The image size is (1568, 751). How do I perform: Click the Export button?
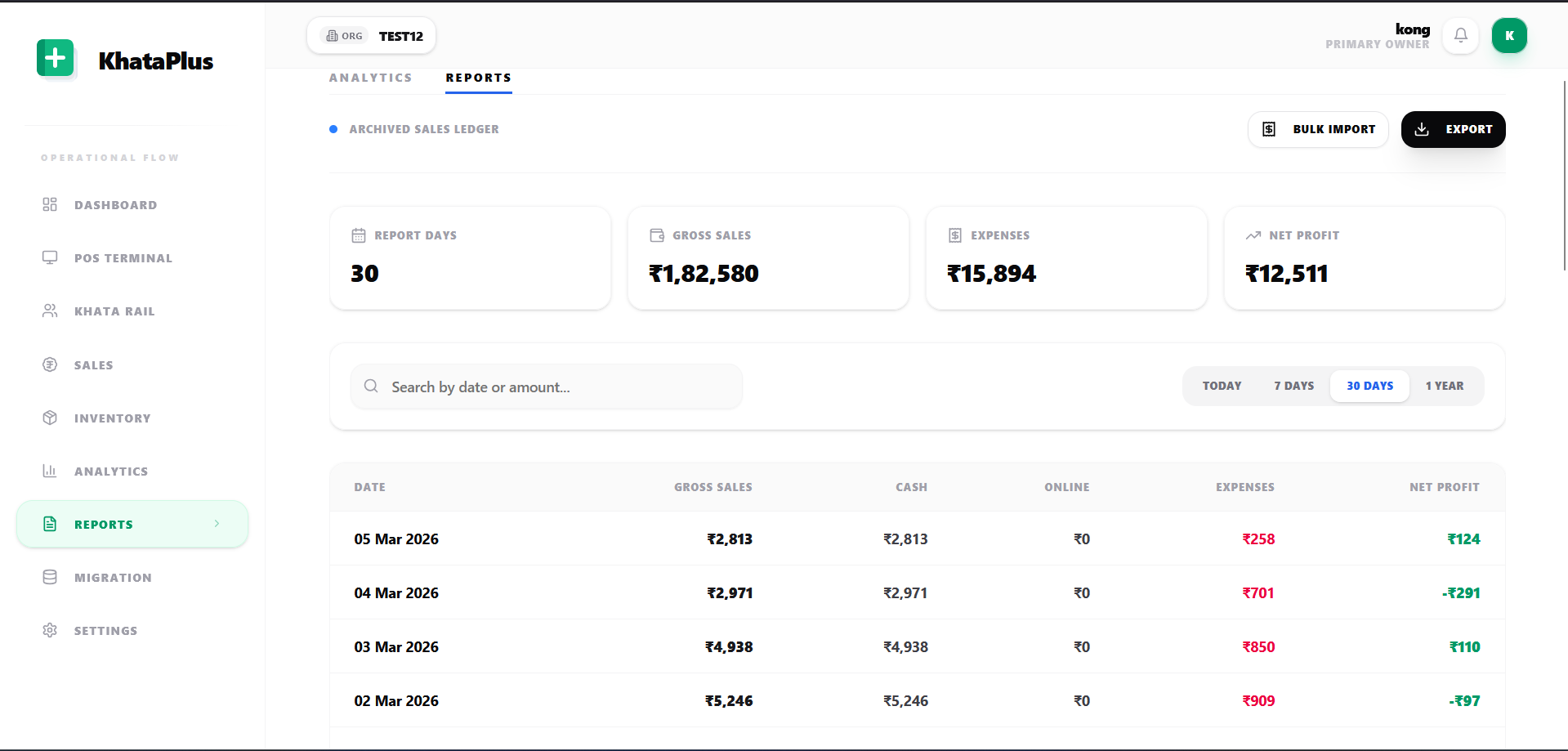pos(1453,129)
